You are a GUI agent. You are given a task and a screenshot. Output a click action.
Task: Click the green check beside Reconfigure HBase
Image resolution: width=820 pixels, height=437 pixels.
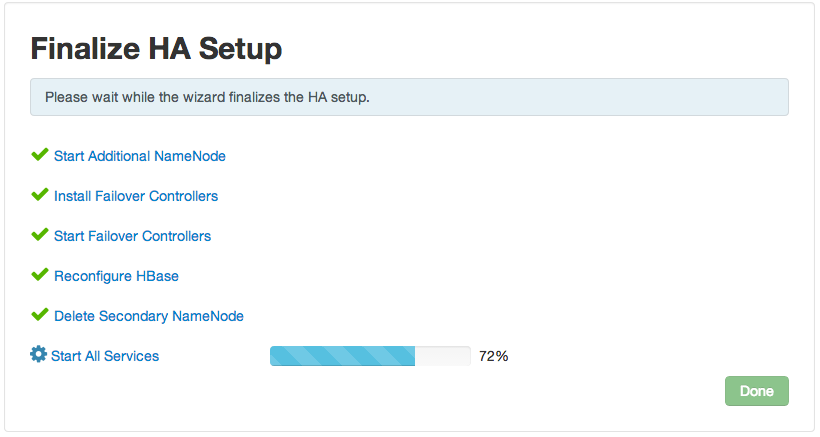40,274
